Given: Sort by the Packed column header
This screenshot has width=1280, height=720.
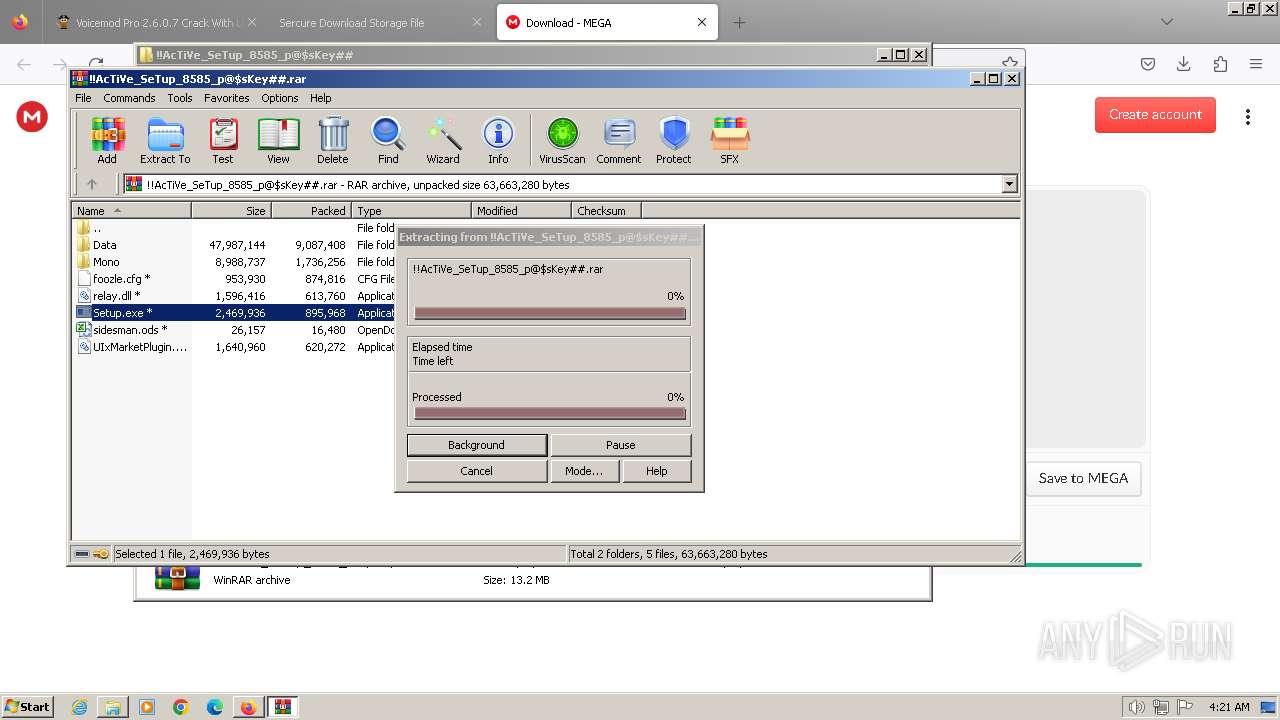Looking at the screenshot, I should (x=311, y=210).
